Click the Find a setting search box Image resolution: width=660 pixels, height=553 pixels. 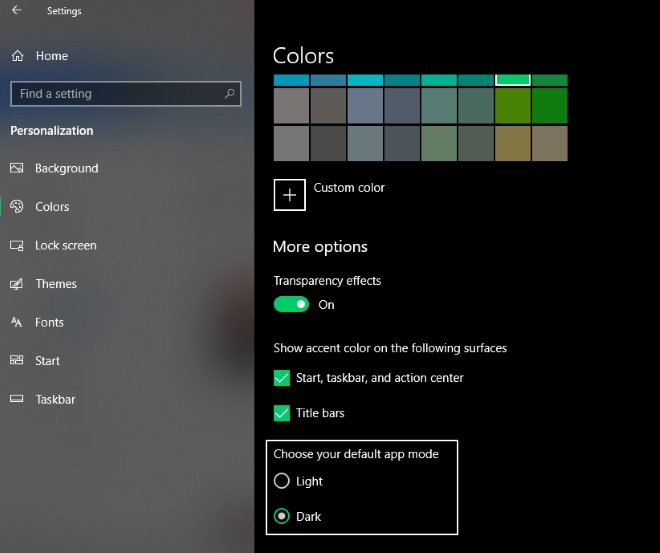(115, 94)
